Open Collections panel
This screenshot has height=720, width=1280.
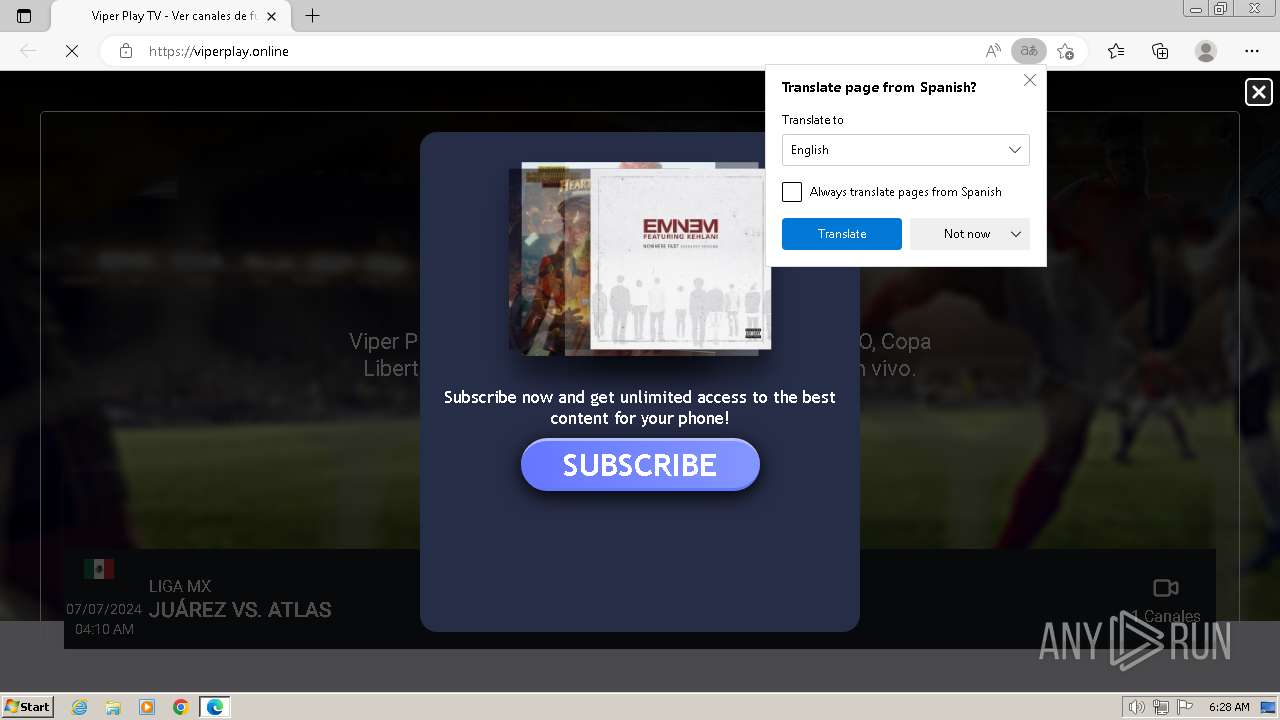(1160, 51)
